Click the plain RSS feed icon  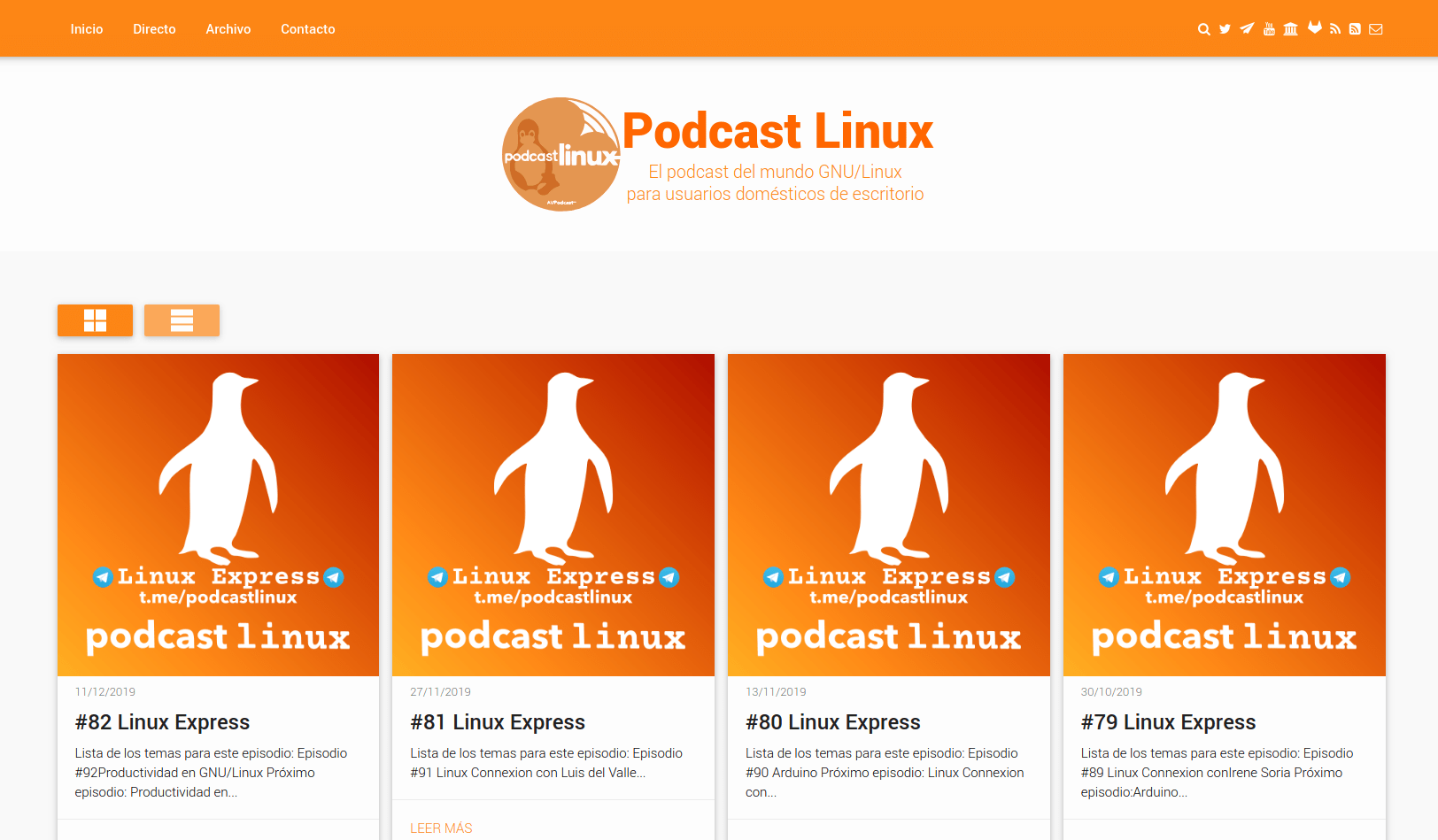[x=1335, y=29]
